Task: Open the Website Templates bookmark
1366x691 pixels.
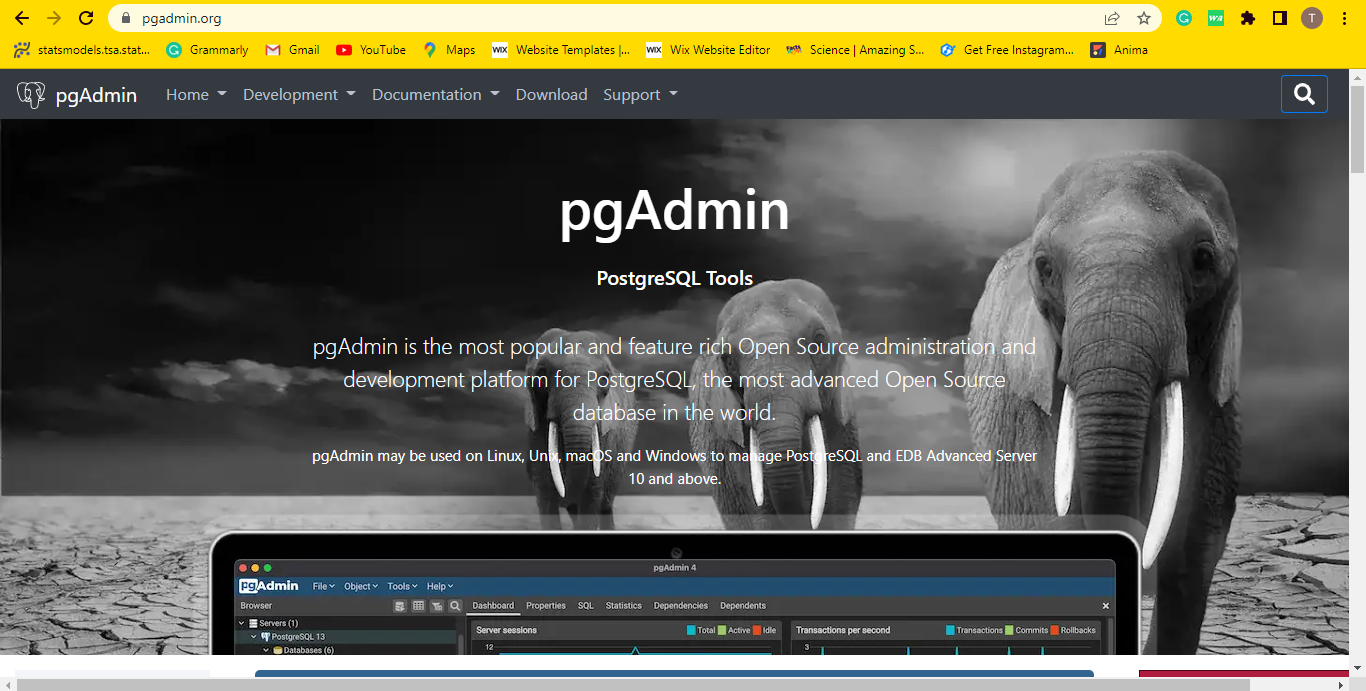Action: click(561, 50)
